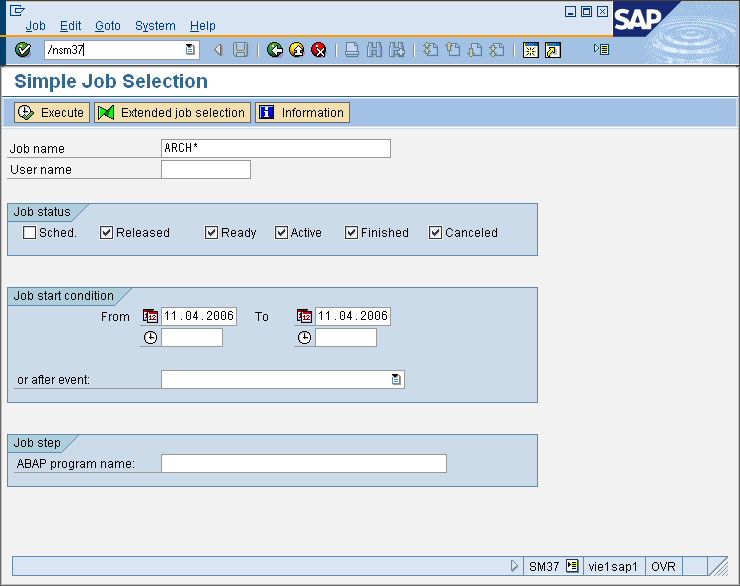Image resolution: width=740 pixels, height=586 pixels.
Task: Click the Create Shortcut icon
Action: tap(552, 50)
